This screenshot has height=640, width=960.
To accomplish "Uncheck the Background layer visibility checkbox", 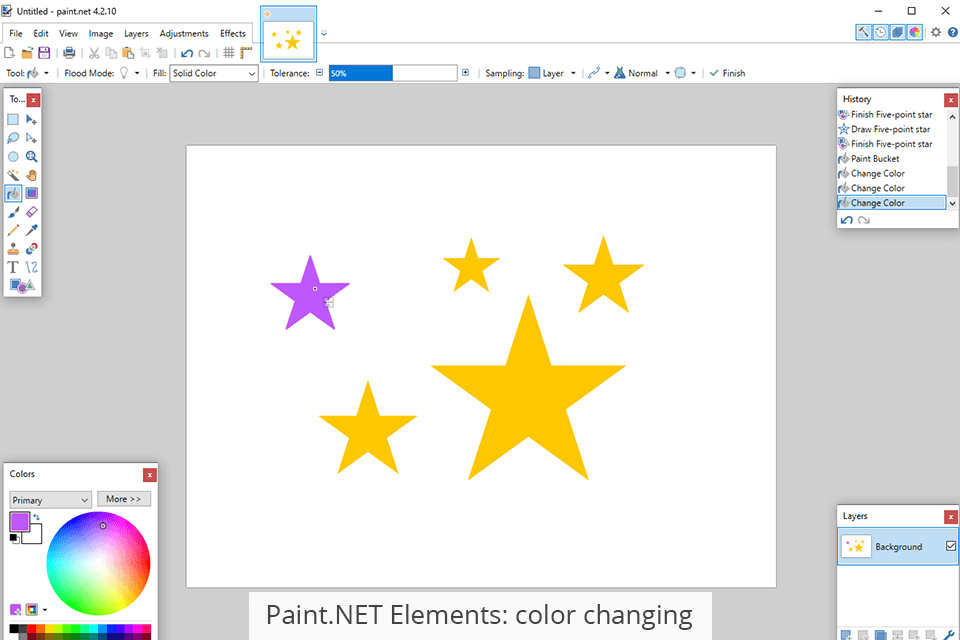I will click(x=950, y=546).
